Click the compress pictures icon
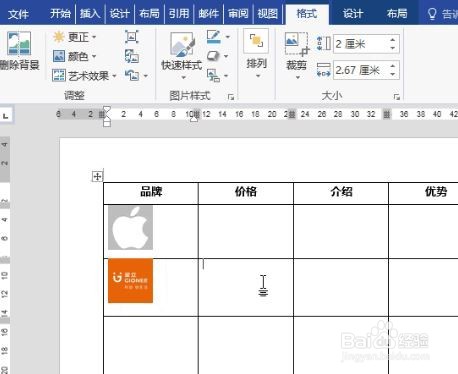 point(132,37)
